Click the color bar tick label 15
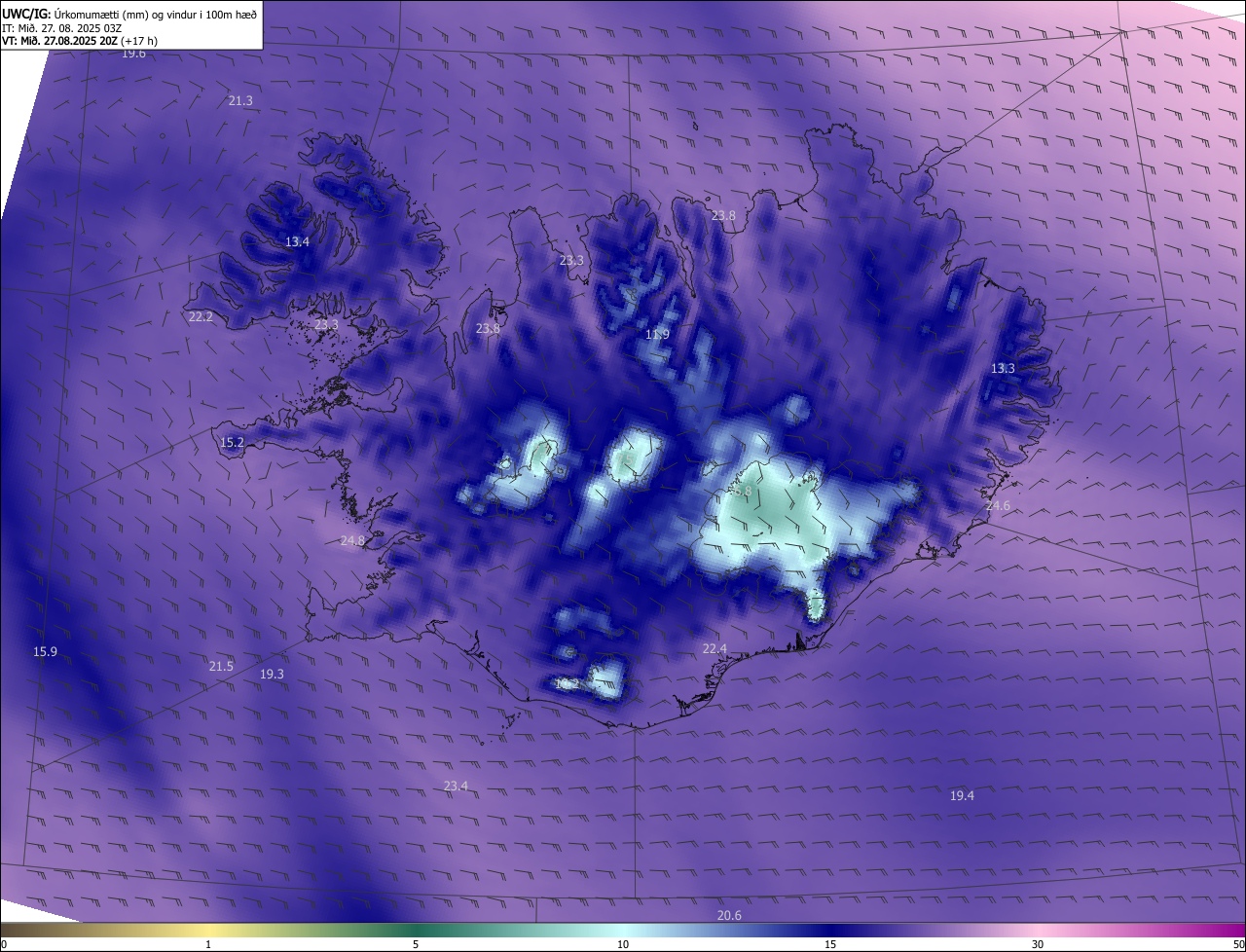The image size is (1246, 952). tap(830, 944)
